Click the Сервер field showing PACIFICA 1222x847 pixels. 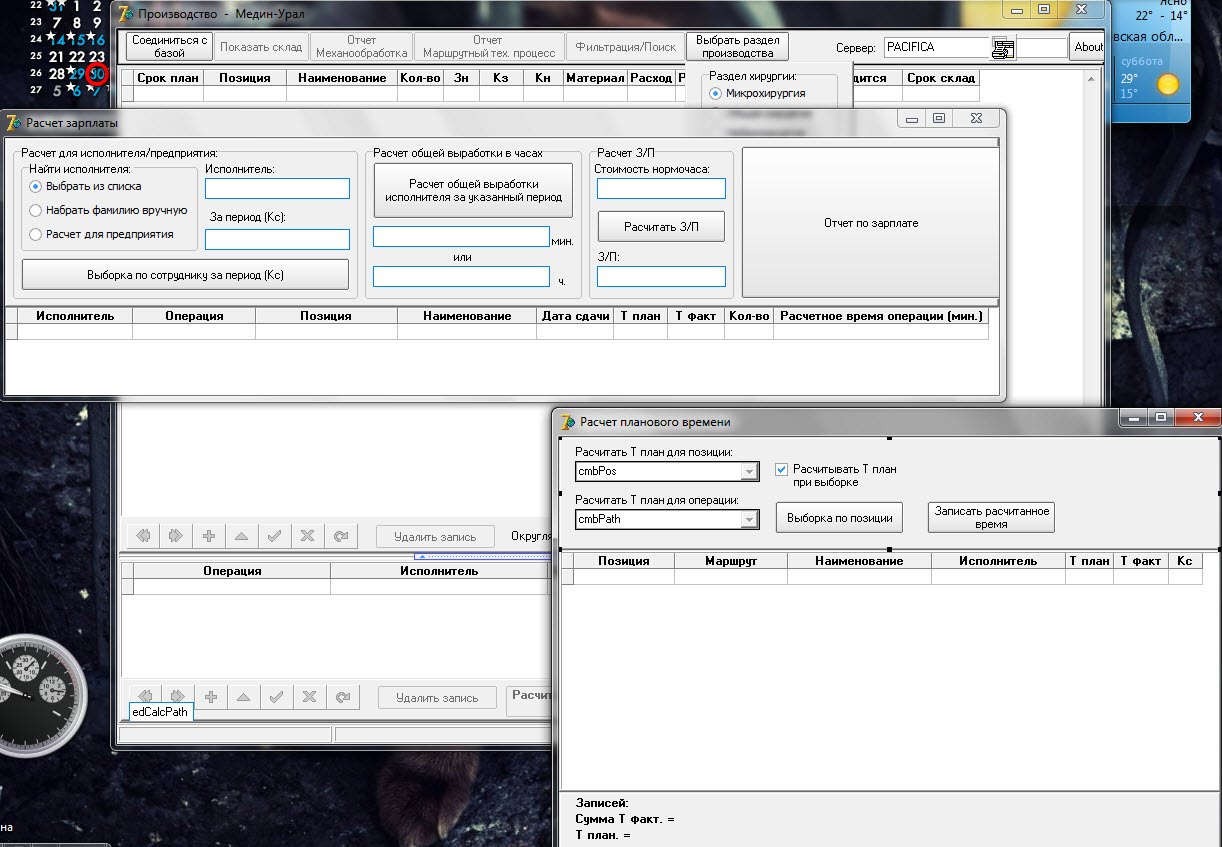click(937, 47)
